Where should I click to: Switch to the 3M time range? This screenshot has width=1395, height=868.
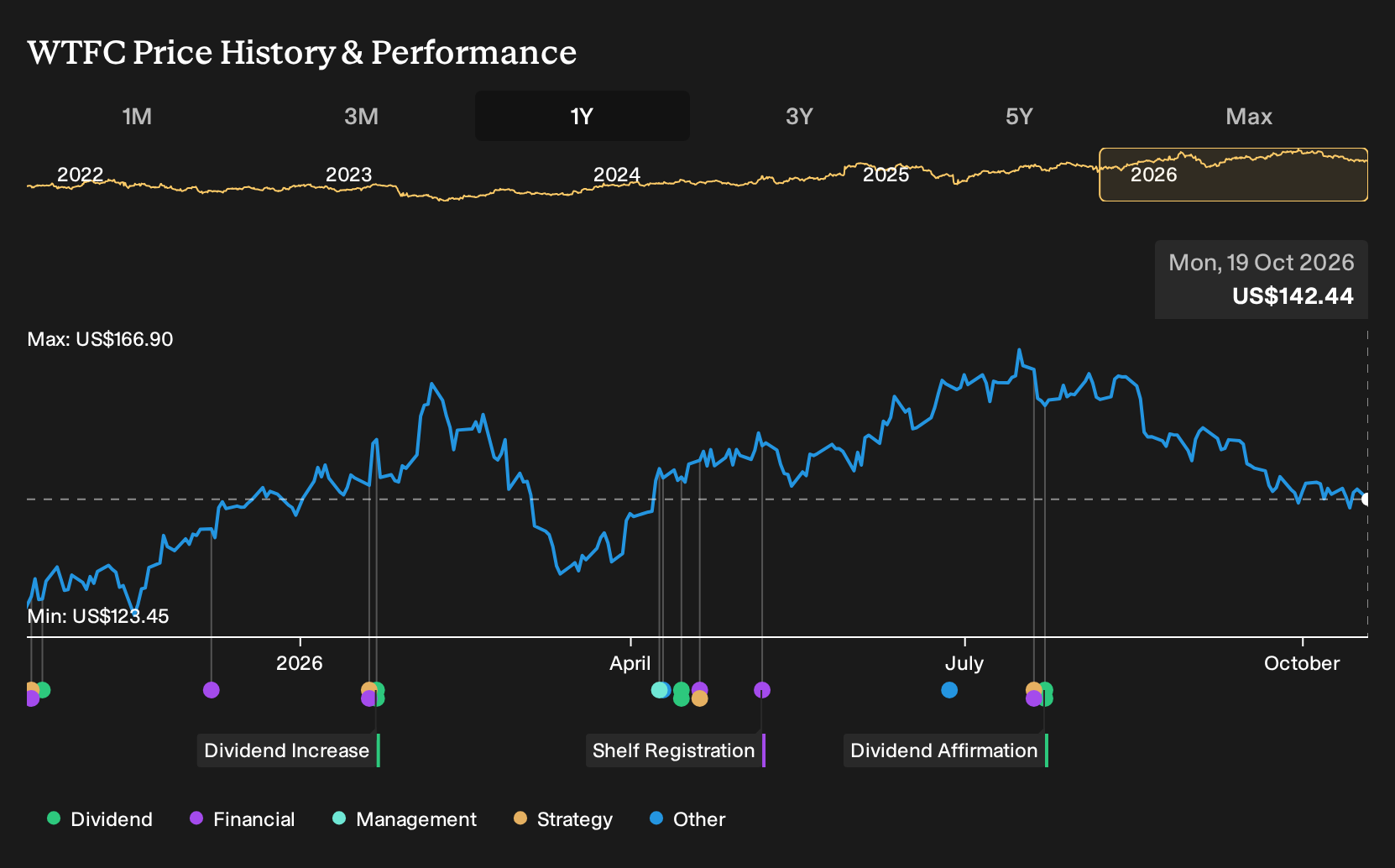pyautogui.click(x=361, y=116)
